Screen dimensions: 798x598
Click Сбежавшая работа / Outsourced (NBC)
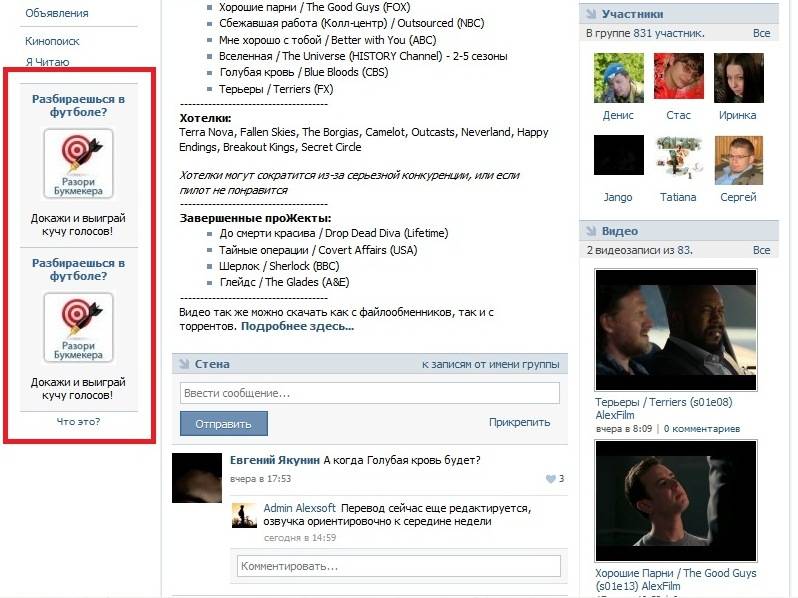[x=352, y=23]
